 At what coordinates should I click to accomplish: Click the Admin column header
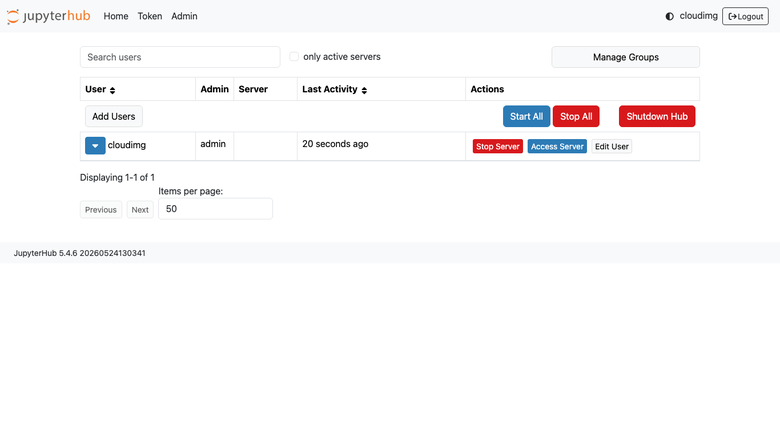tap(214, 89)
